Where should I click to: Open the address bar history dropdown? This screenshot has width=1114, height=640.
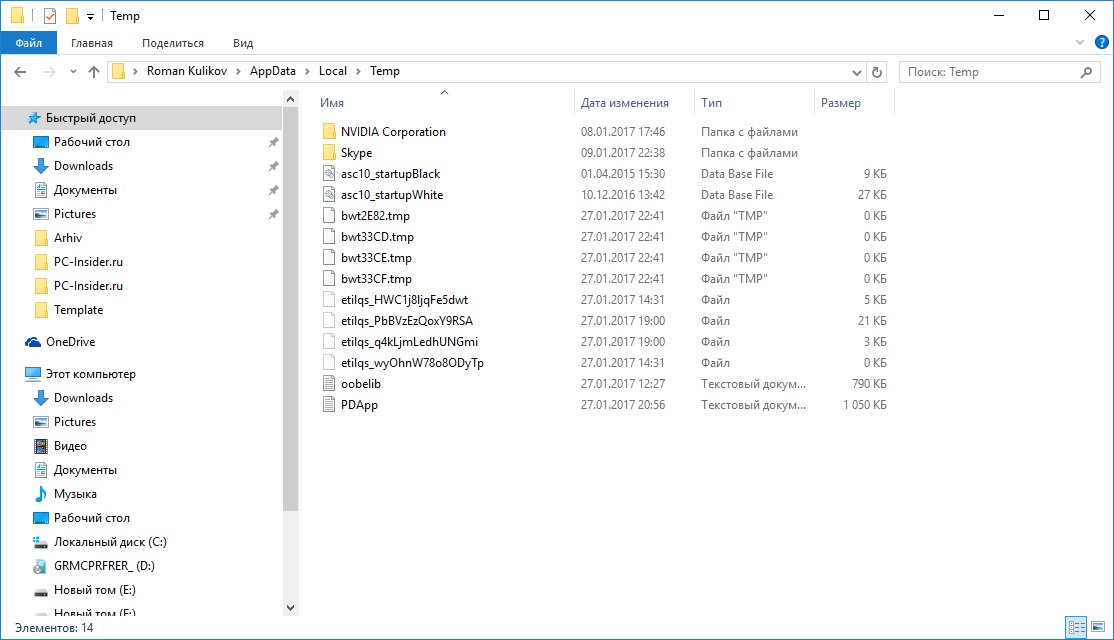(x=856, y=72)
